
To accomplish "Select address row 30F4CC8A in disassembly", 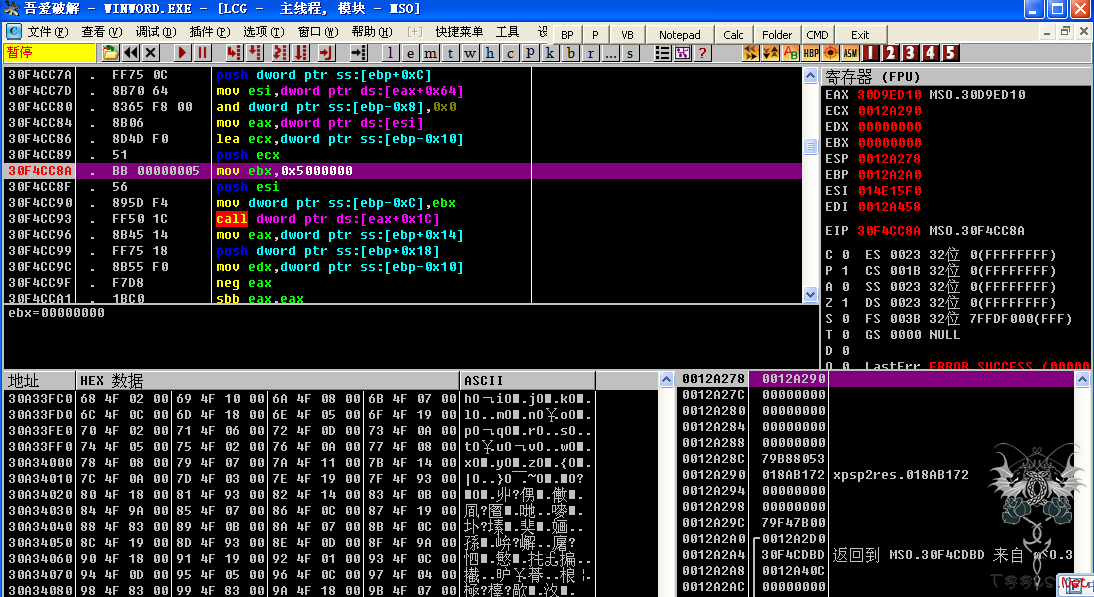I will tap(403, 171).
